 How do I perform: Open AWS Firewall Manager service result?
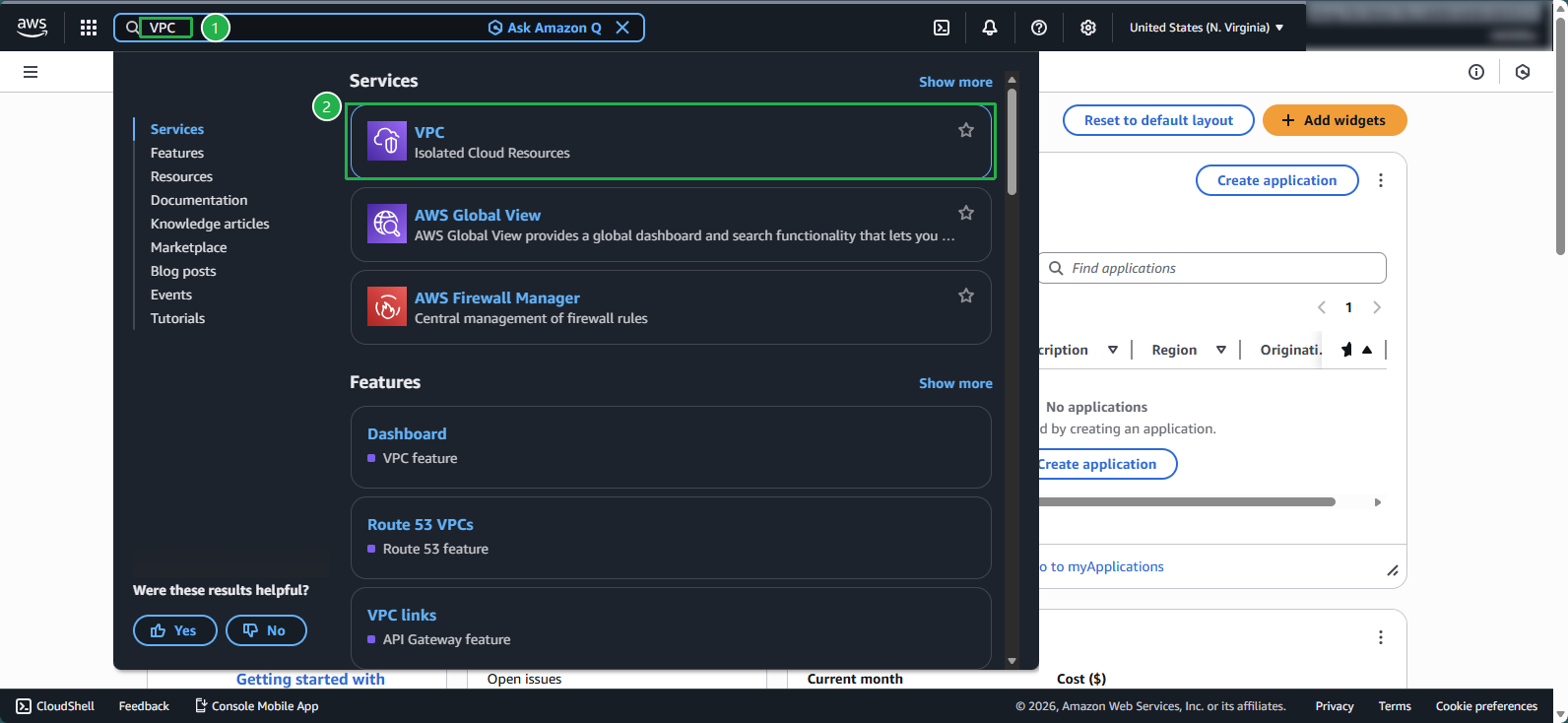click(x=671, y=307)
